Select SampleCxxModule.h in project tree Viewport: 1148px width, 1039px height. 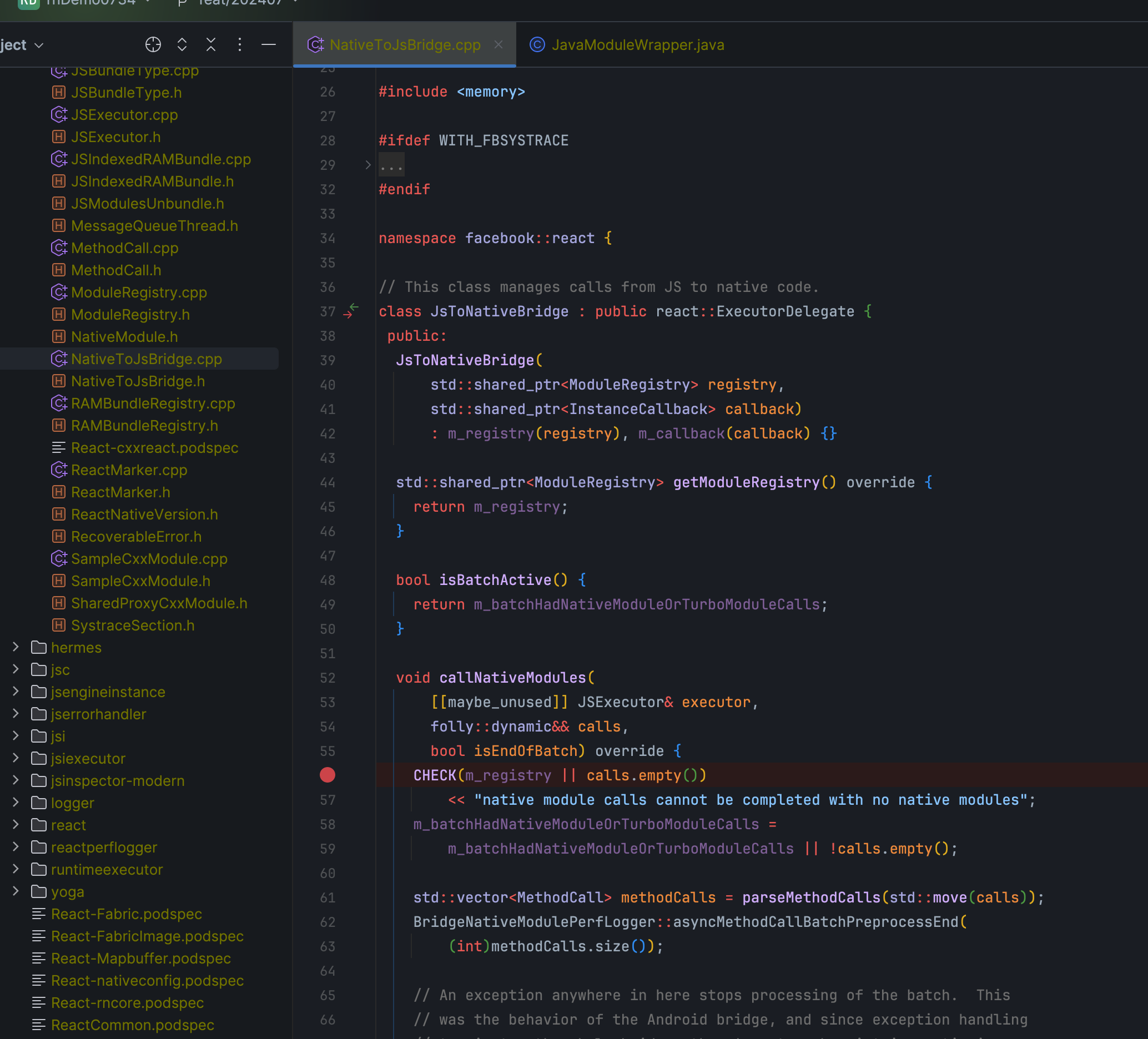[x=140, y=581]
